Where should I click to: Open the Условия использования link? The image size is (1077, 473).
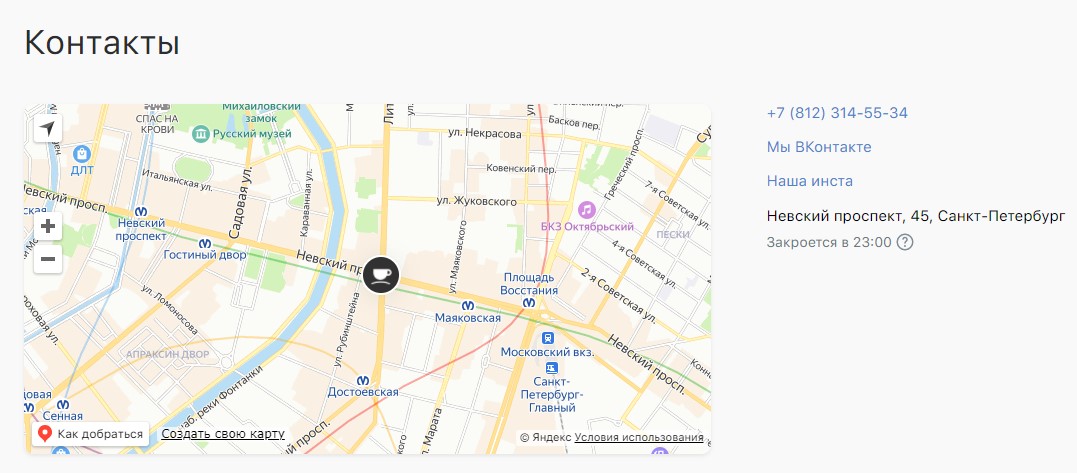pos(639,437)
